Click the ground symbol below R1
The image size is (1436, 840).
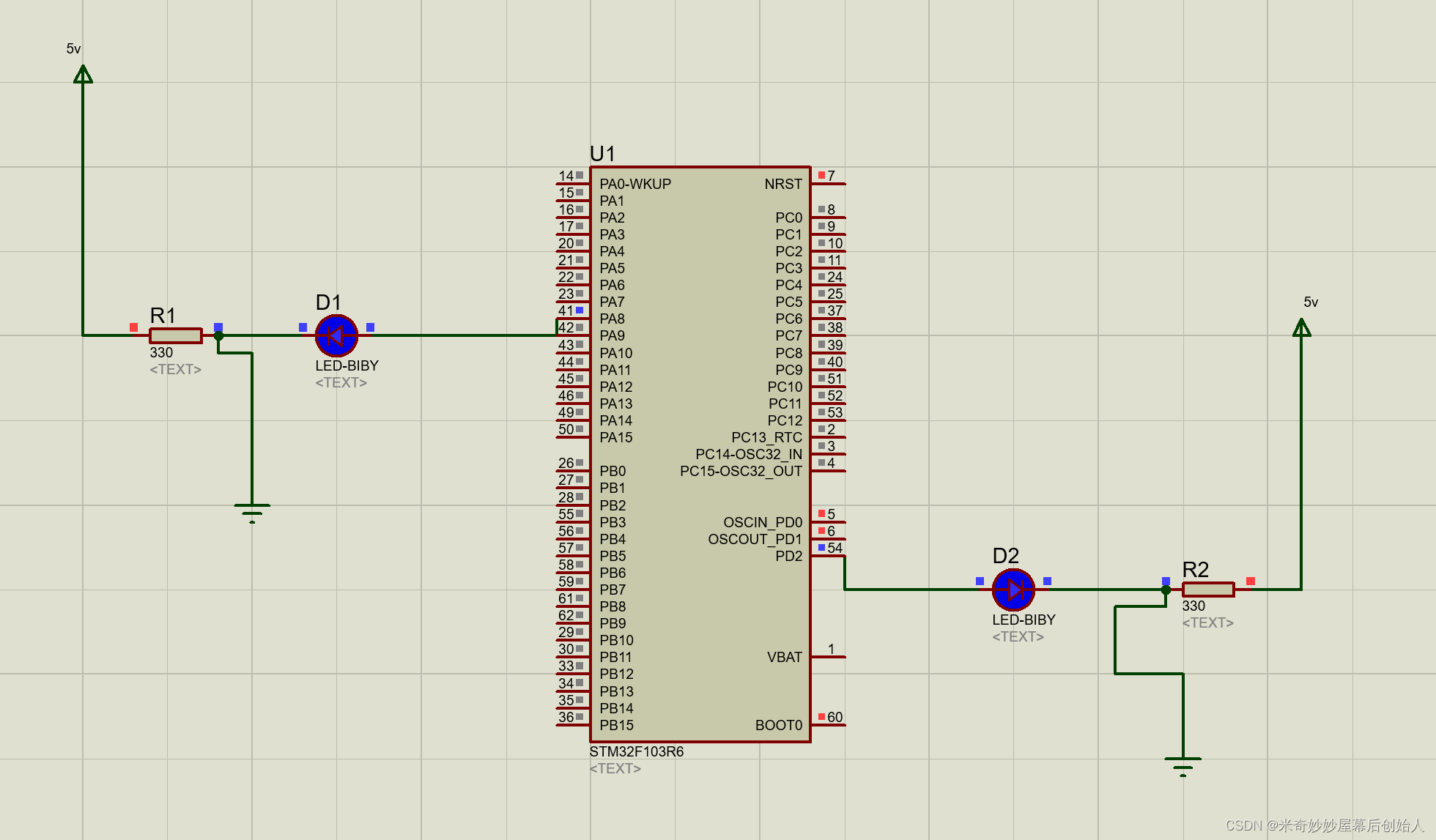click(252, 513)
